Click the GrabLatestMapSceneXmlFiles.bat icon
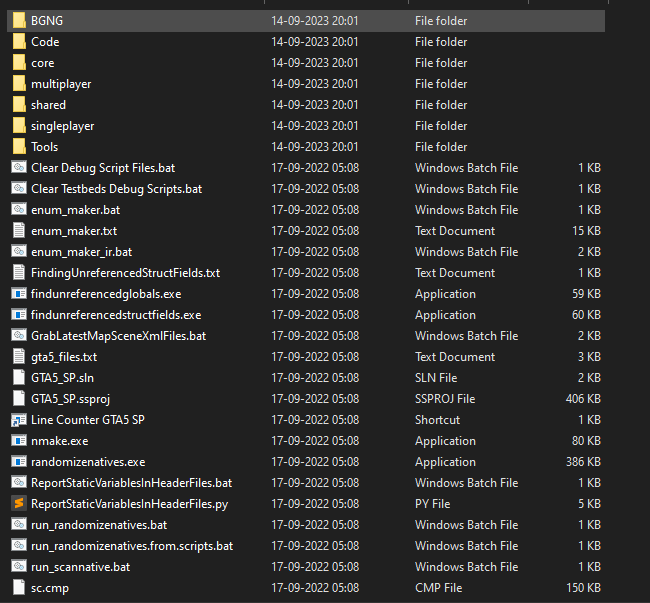This screenshot has height=603, width=650. click(x=19, y=335)
